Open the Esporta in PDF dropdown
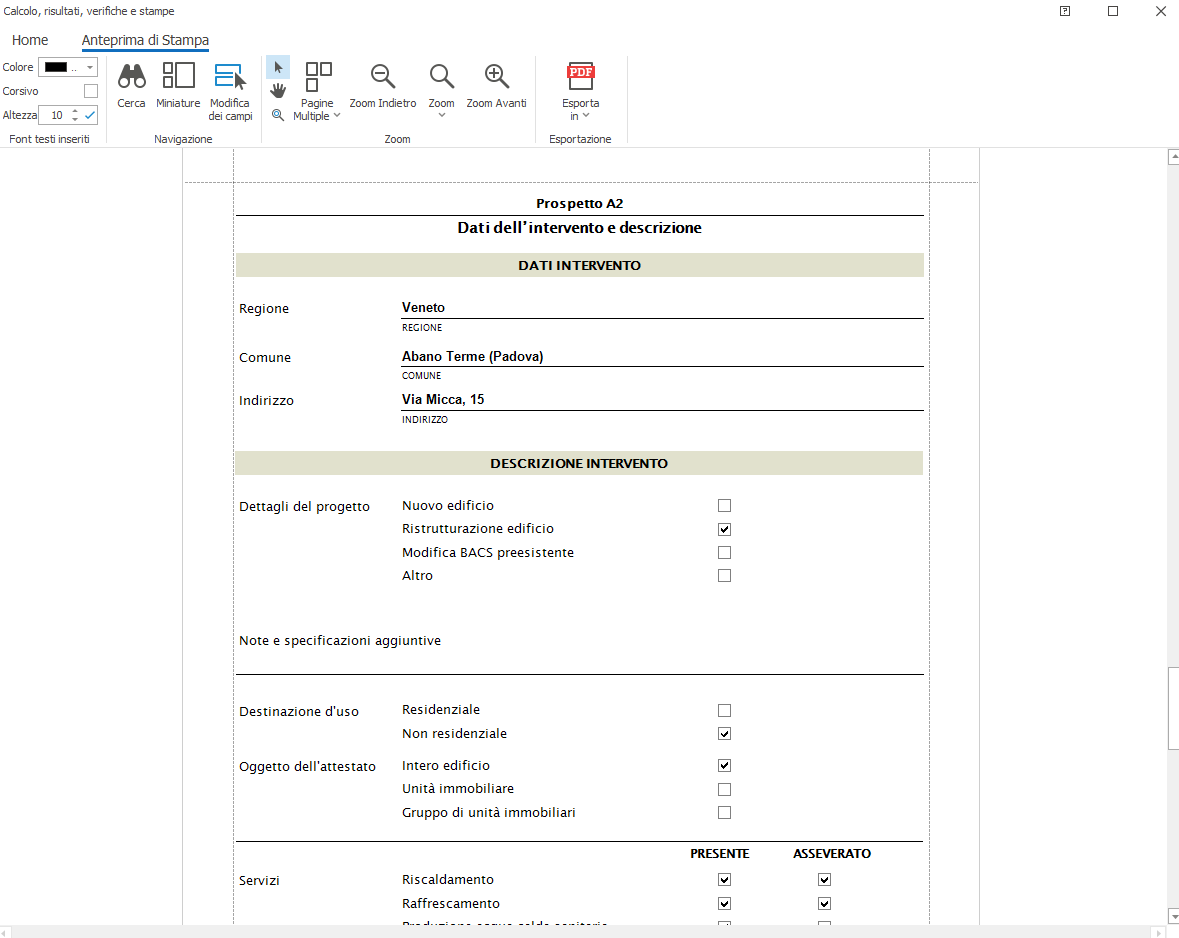1179x938 pixels. (580, 92)
